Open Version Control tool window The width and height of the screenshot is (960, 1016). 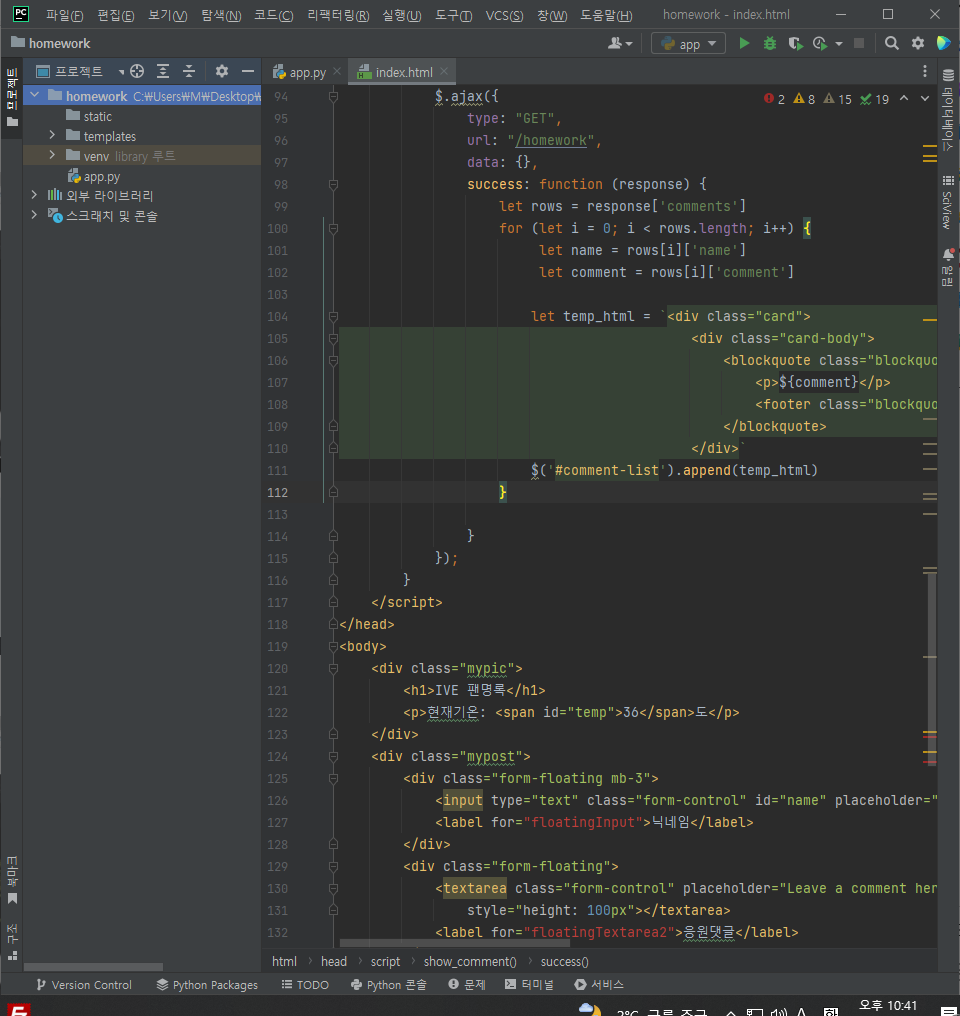coord(84,985)
